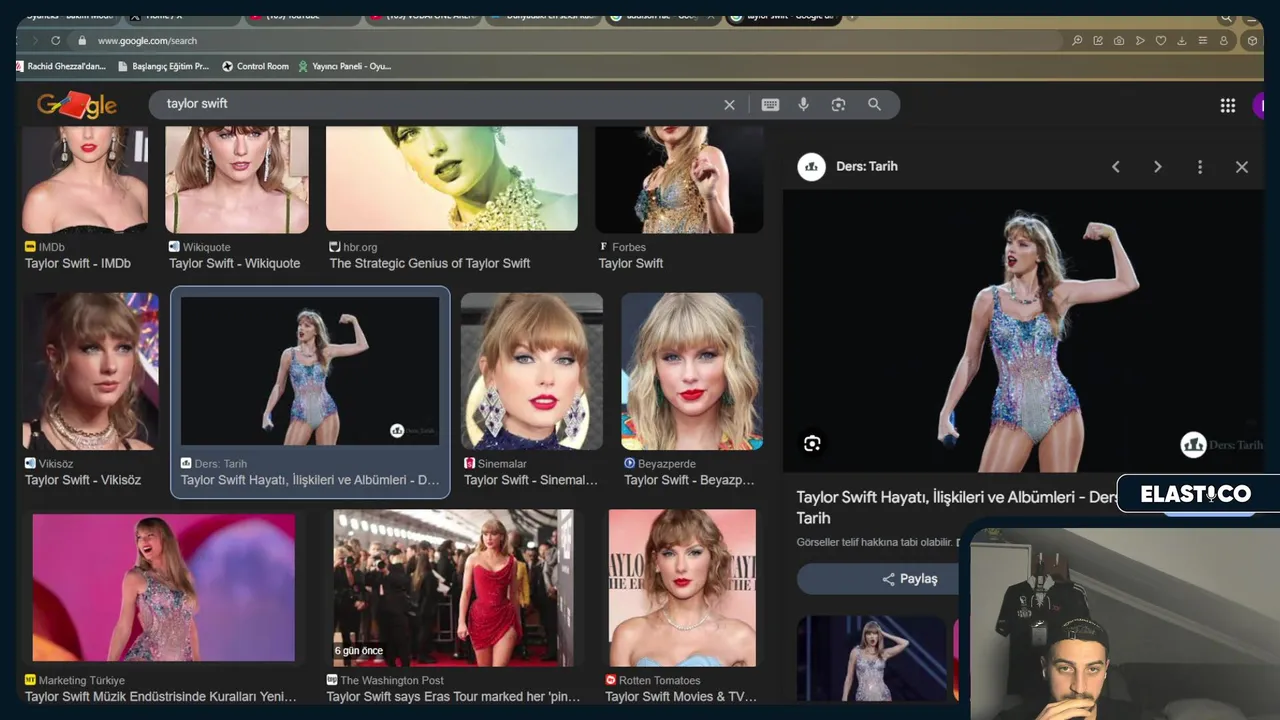Open Taylor Swift - IMDb result
The height and width of the screenshot is (720, 1280).
[x=78, y=263]
